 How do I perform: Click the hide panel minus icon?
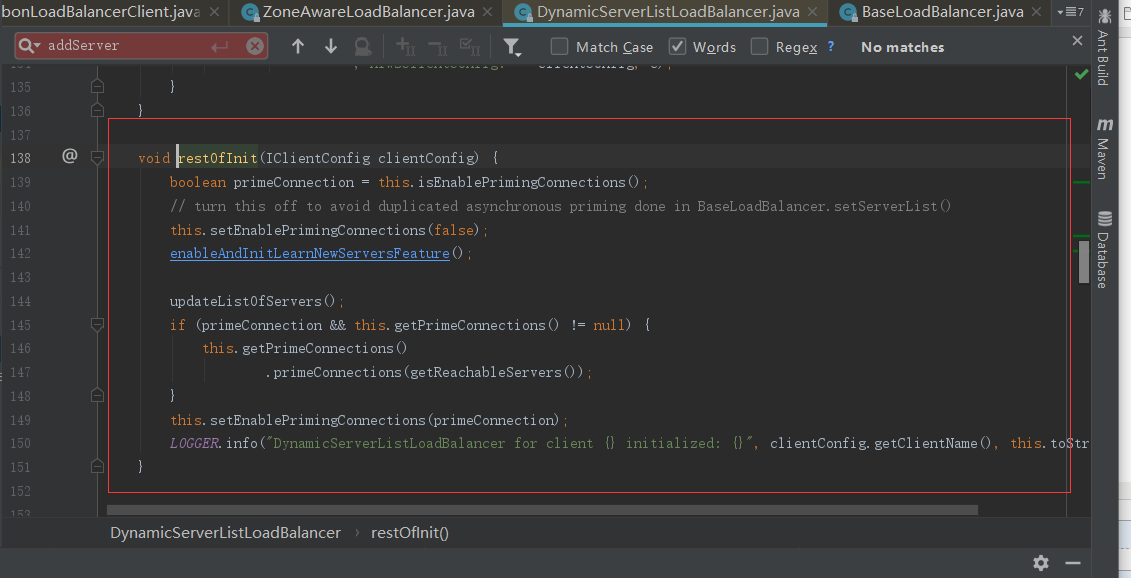[1073, 563]
